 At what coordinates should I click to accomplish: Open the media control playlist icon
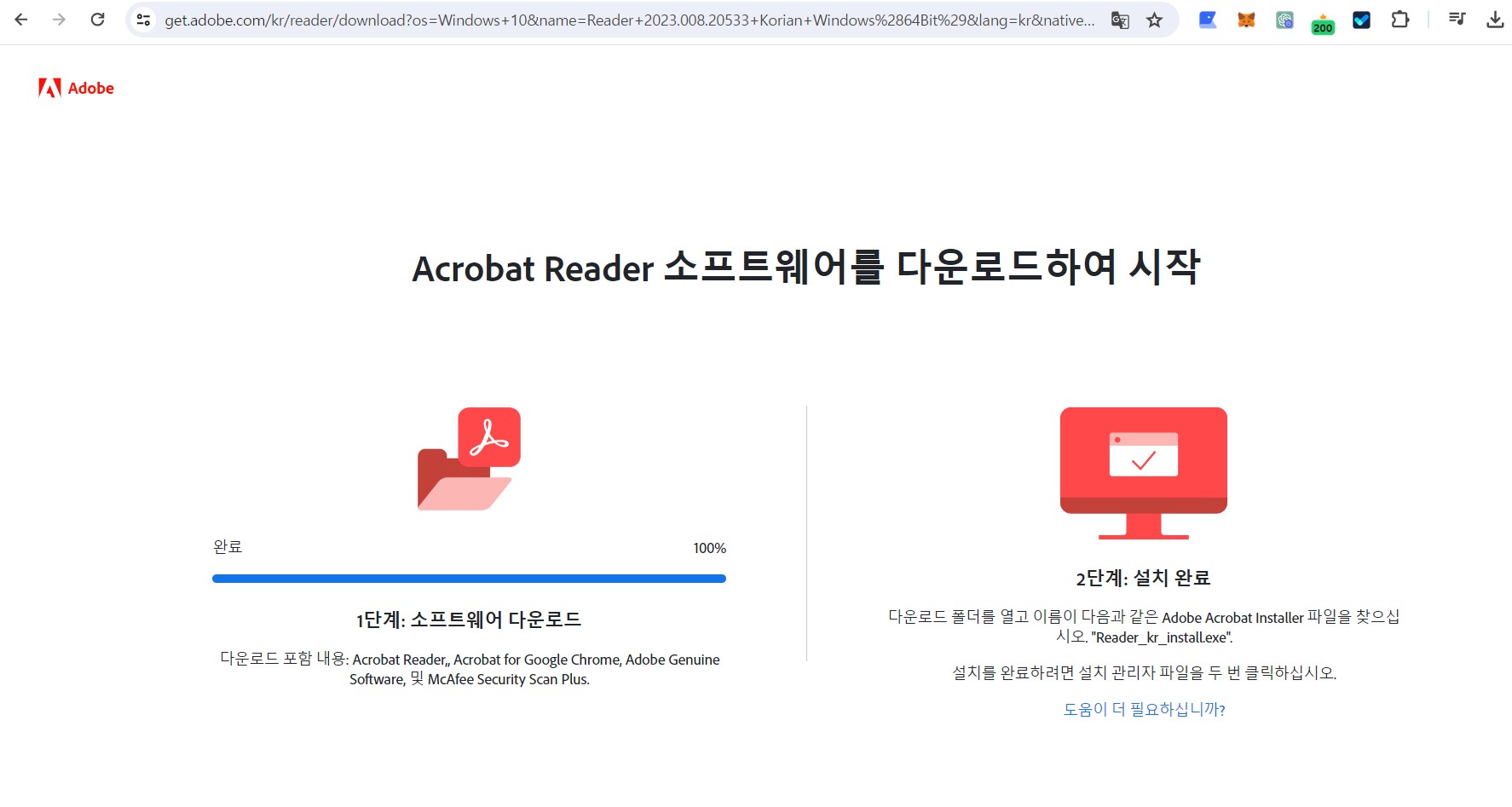tap(1457, 20)
